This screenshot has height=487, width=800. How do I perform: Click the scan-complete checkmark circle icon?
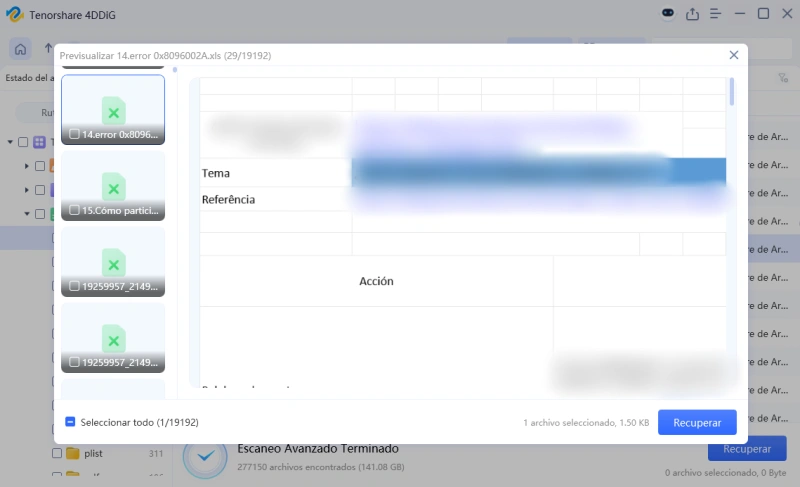tap(206, 457)
